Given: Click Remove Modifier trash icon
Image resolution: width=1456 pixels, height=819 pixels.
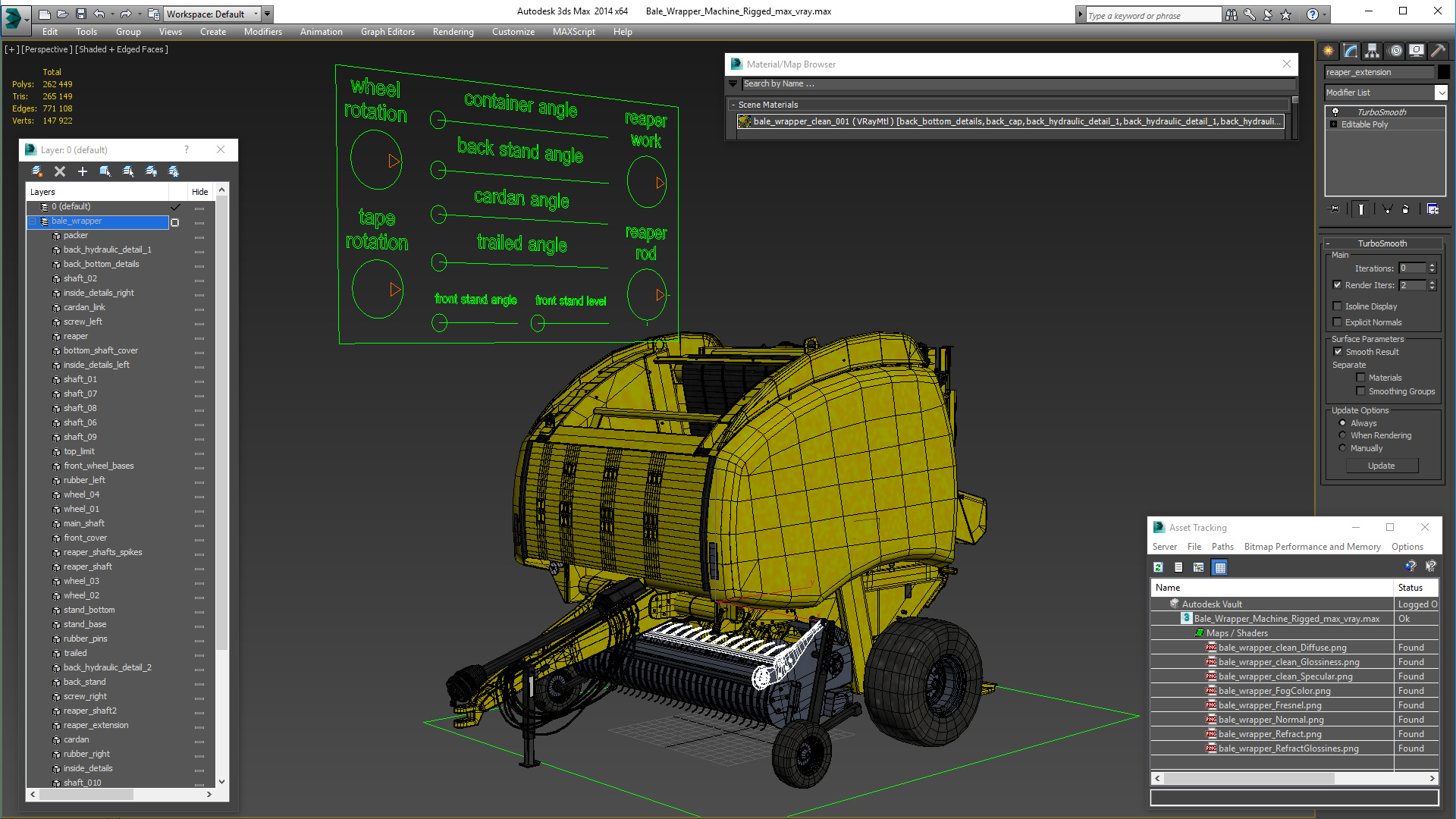Looking at the screenshot, I should click(1406, 209).
